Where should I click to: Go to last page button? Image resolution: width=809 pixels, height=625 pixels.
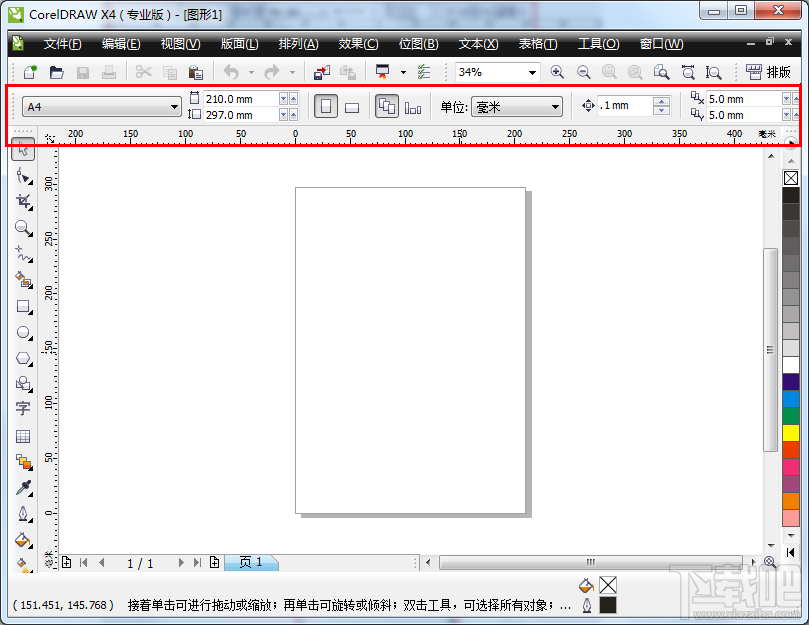point(197,563)
